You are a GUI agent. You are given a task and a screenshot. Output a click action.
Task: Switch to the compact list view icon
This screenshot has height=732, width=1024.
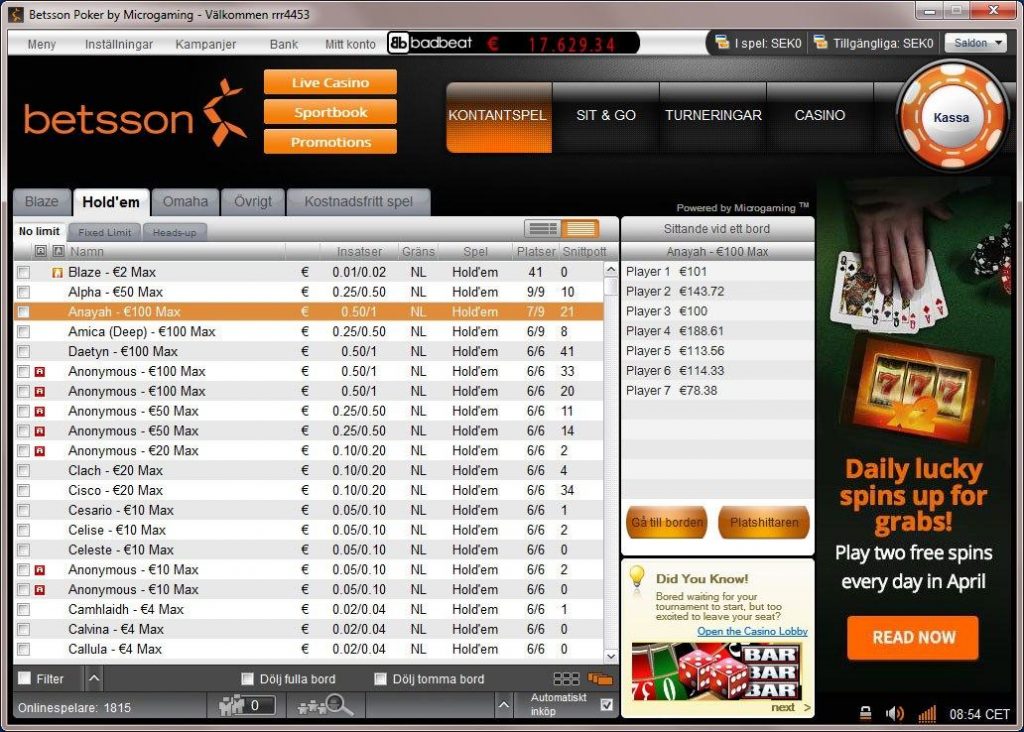(543, 229)
